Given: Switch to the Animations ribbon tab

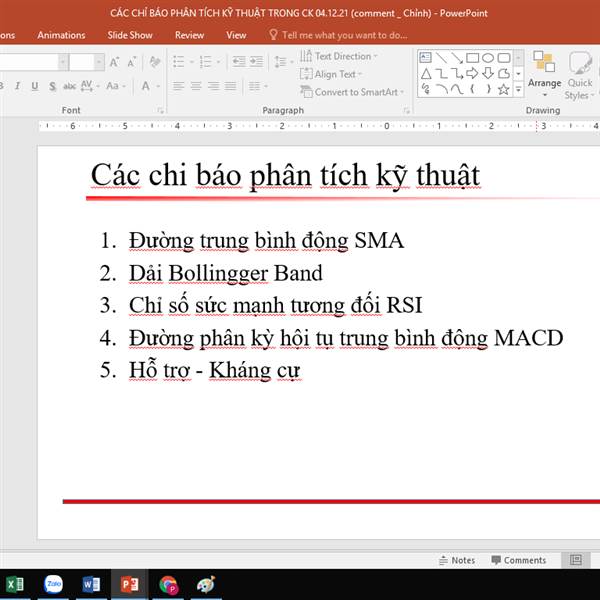Looking at the screenshot, I should pos(61,35).
